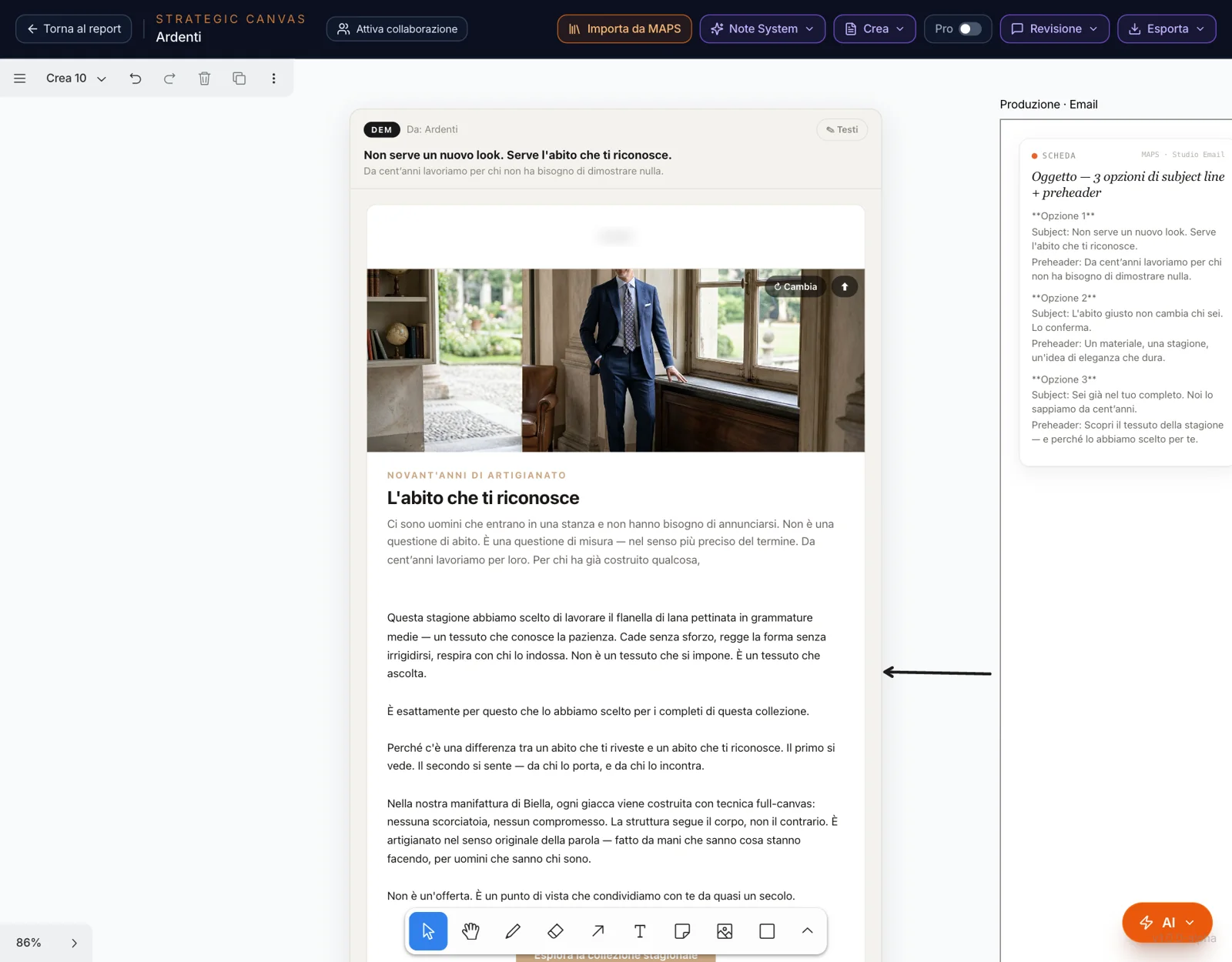
Task: Open the Esporta dropdown
Action: tap(1167, 28)
